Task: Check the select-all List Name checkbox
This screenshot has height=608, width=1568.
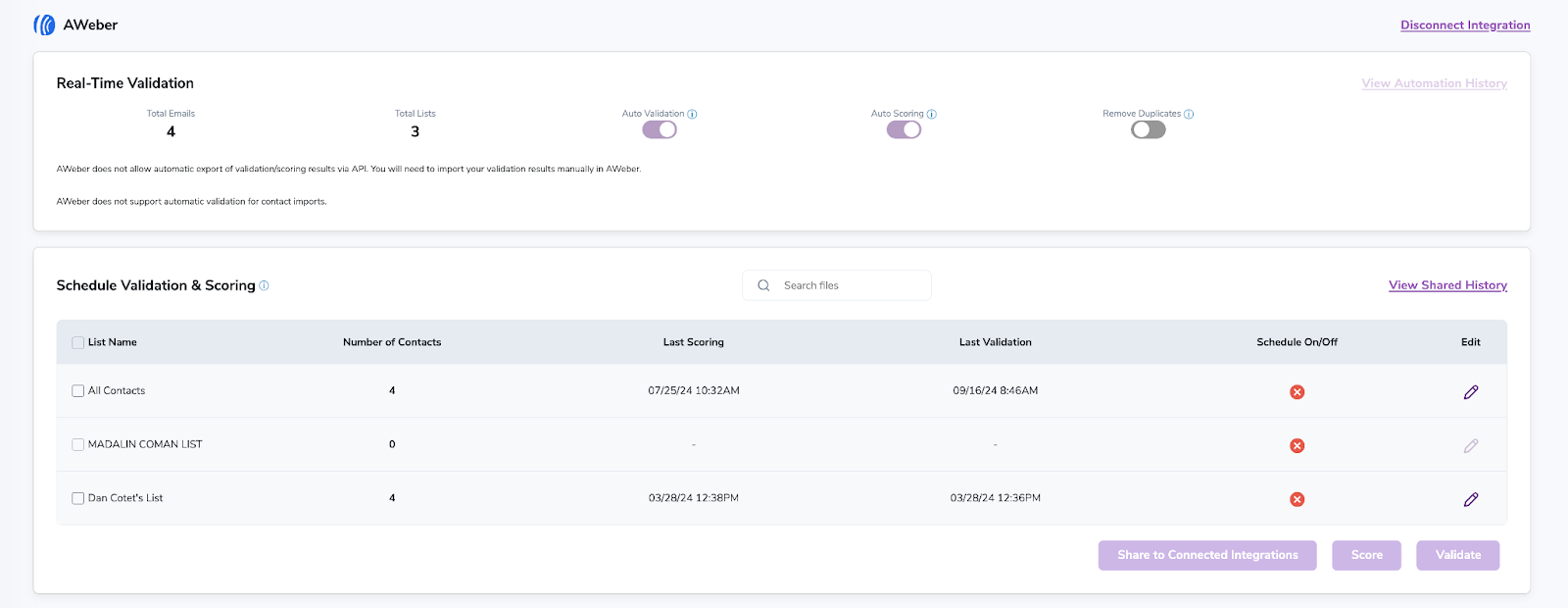Action: click(x=78, y=342)
